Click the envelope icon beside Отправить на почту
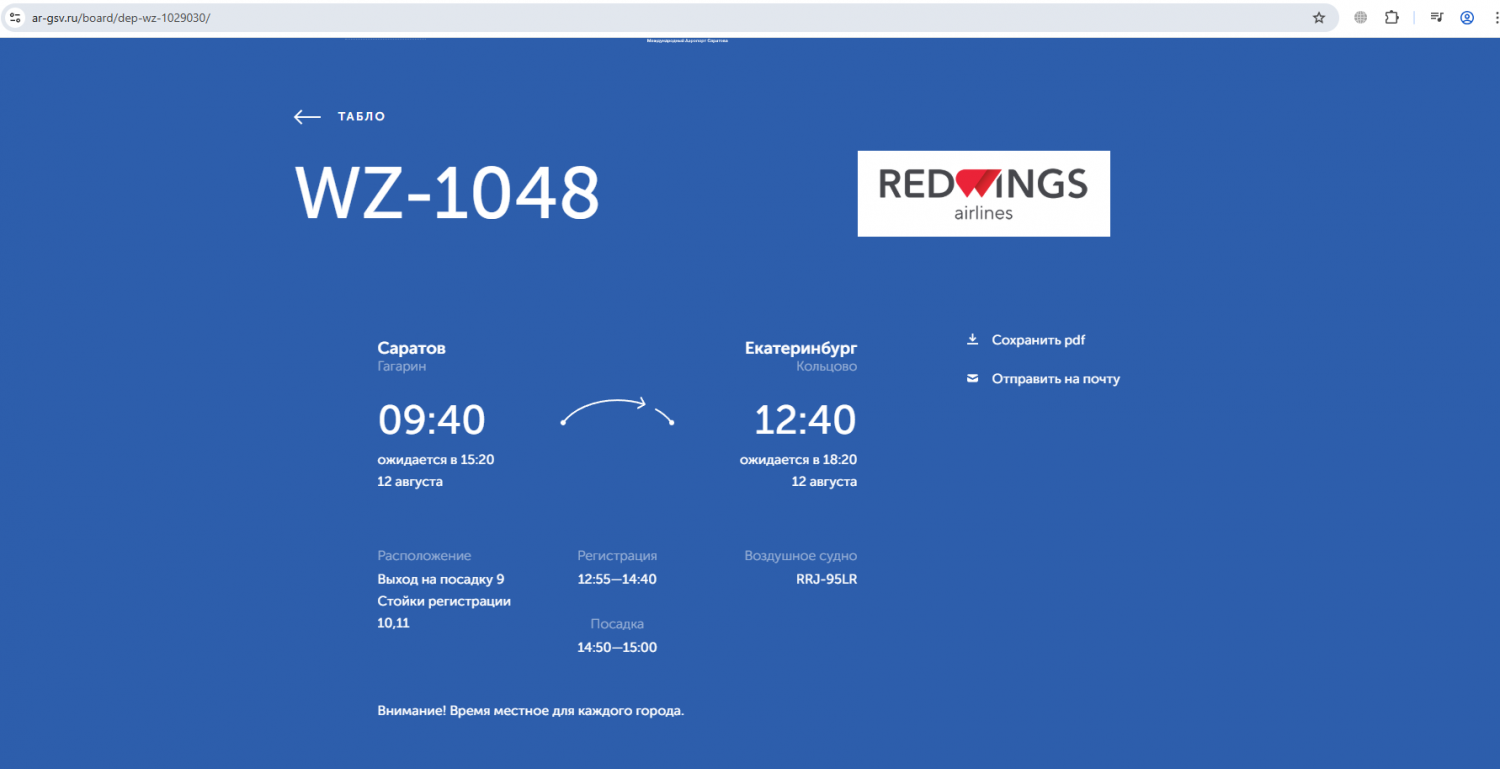The height and width of the screenshot is (769, 1500). tap(972, 379)
